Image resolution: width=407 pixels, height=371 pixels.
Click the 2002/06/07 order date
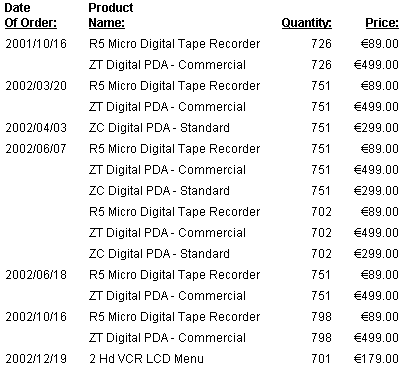point(36,149)
